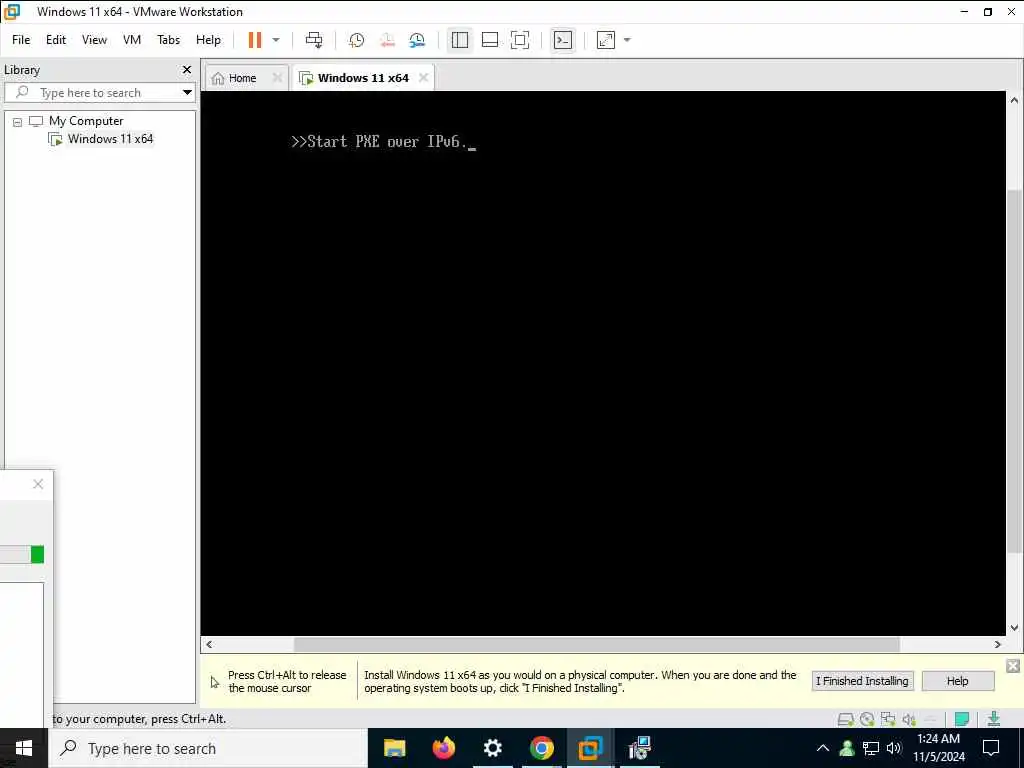Click the VMware Workstation taskbar icon
The width and height of the screenshot is (1024, 768).
[590, 748]
